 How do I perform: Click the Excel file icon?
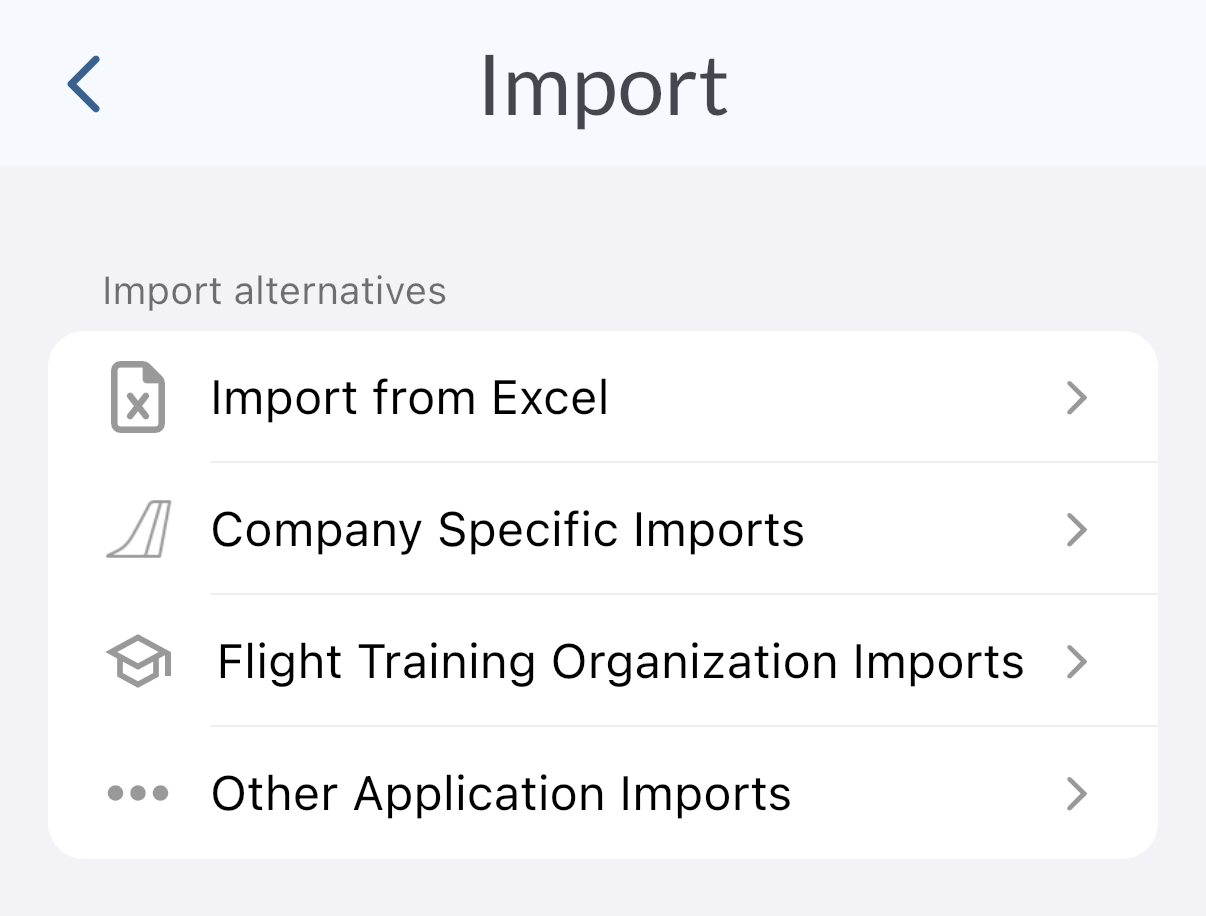point(138,397)
